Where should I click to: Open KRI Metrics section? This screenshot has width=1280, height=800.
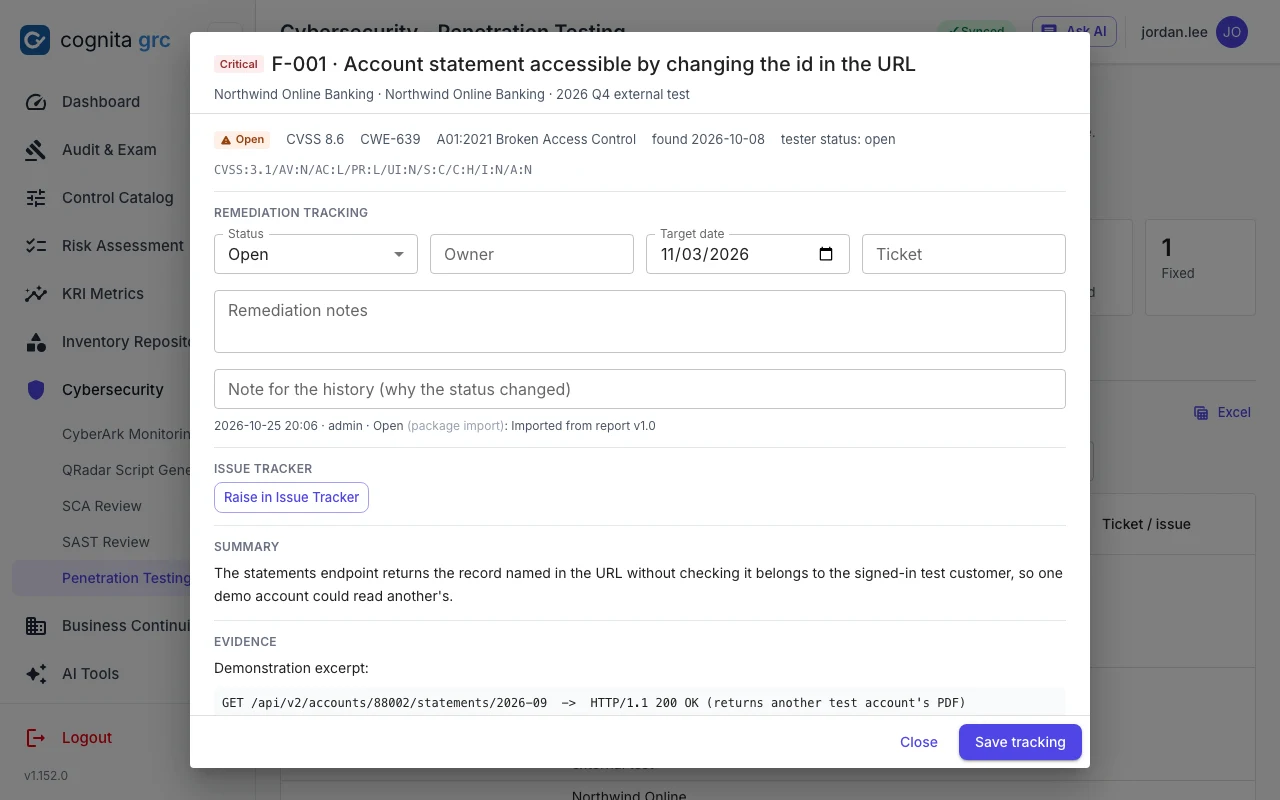click(103, 294)
